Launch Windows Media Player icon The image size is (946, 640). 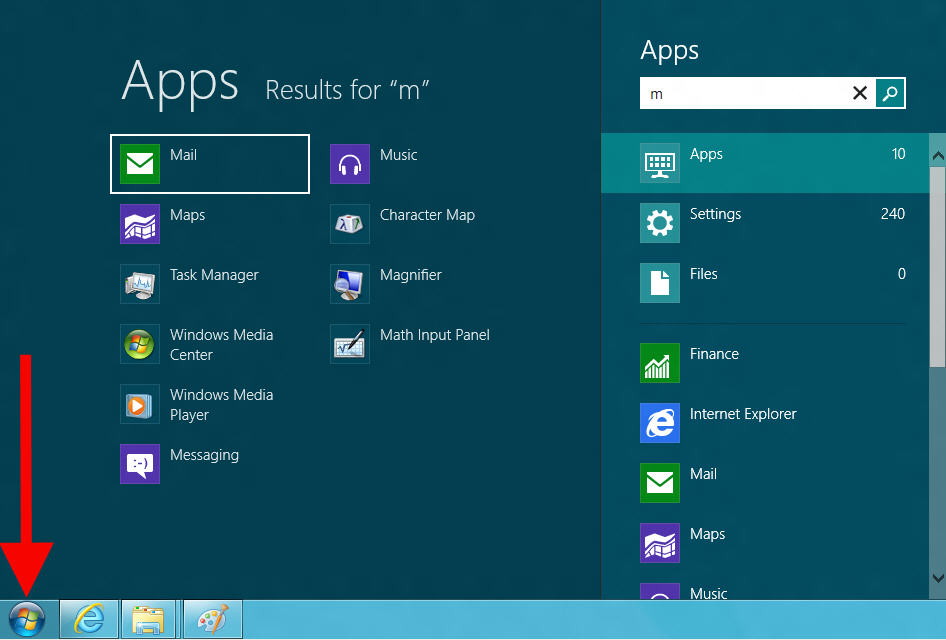point(140,404)
